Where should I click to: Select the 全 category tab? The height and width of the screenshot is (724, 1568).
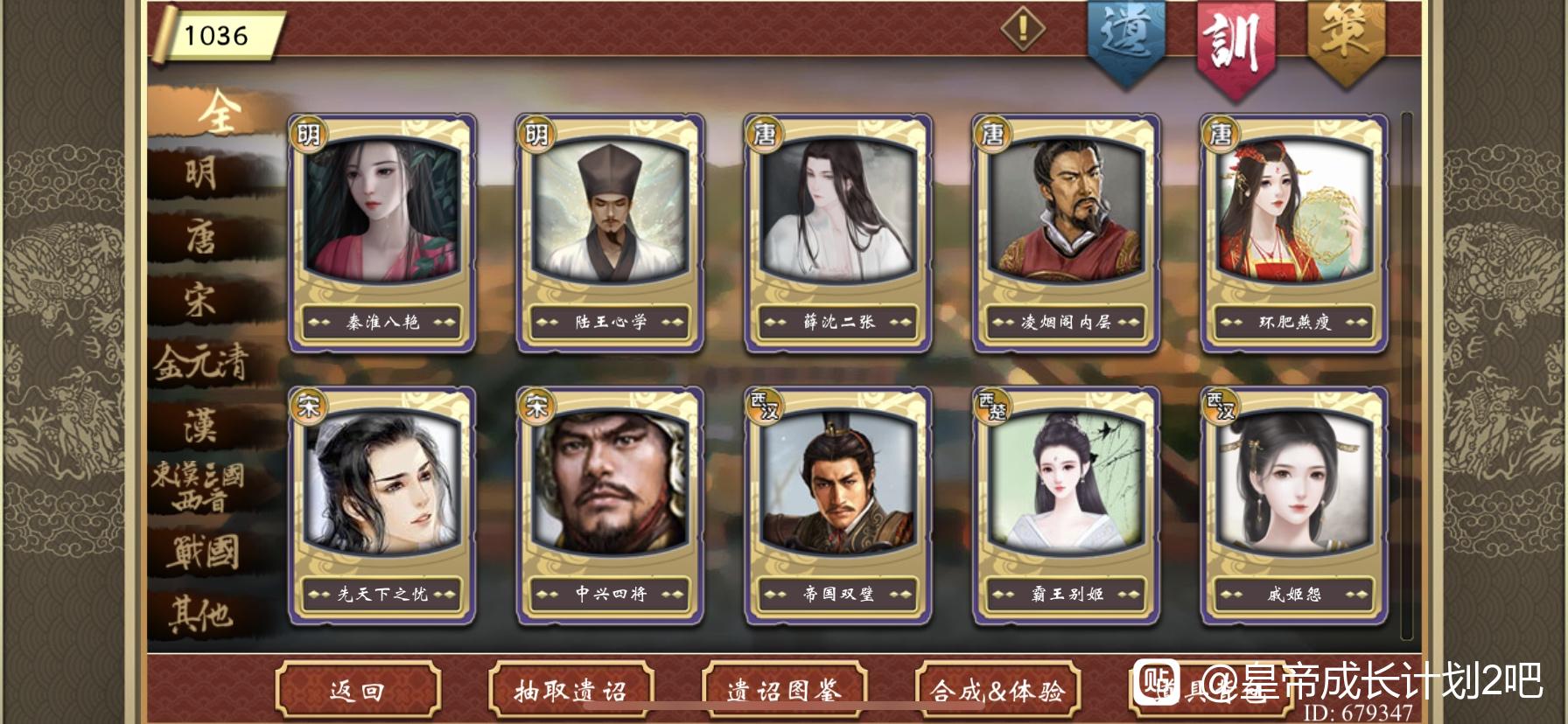[x=215, y=112]
